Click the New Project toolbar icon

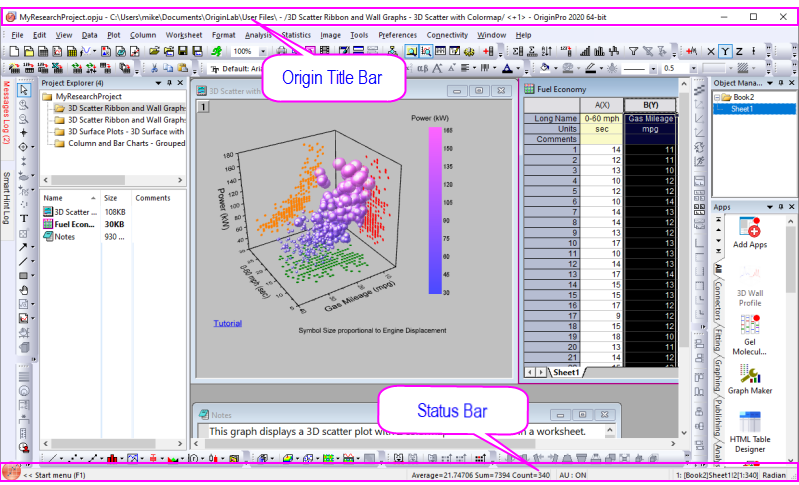point(14,51)
